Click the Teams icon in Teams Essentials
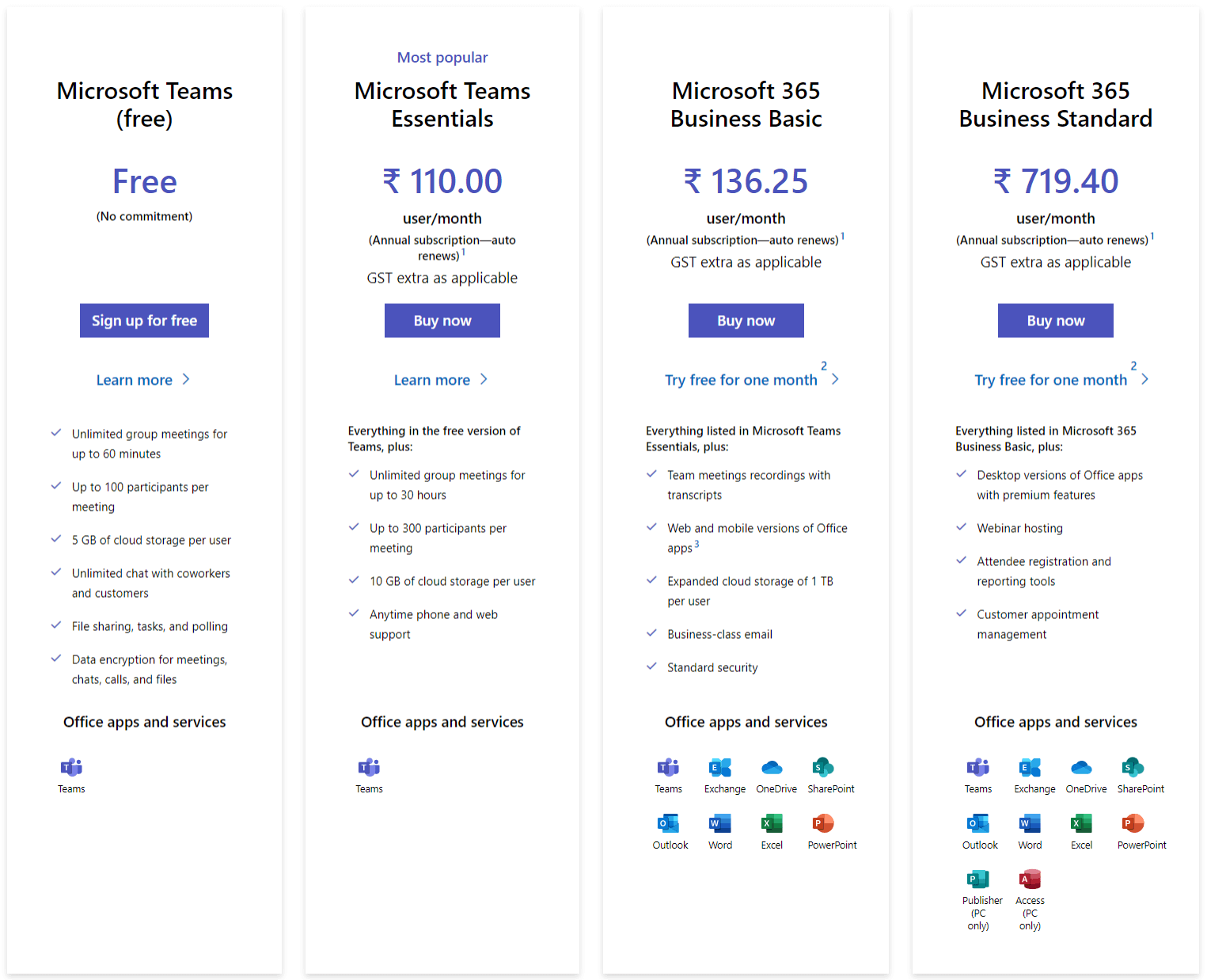Image resolution: width=1207 pixels, height=980 pixels. [369, 767]
